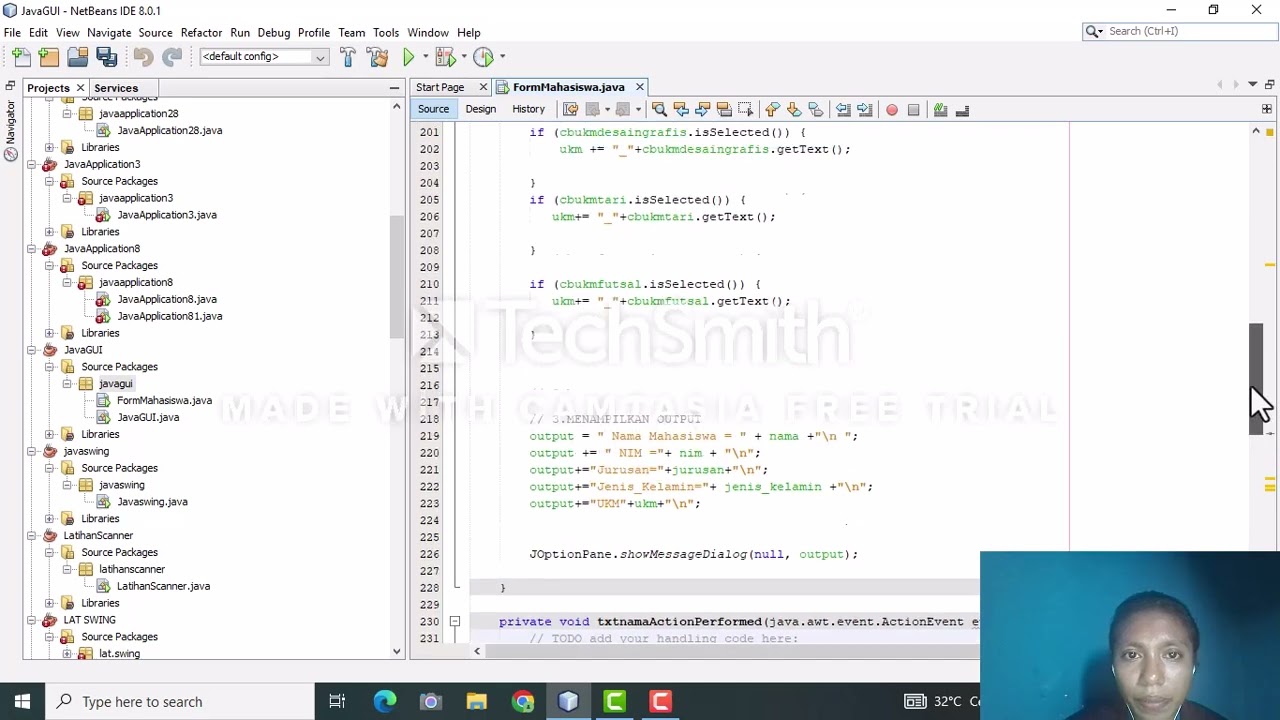
Task: Select the default config combo box
Action: pyautogui.click(x=263, y=57)
